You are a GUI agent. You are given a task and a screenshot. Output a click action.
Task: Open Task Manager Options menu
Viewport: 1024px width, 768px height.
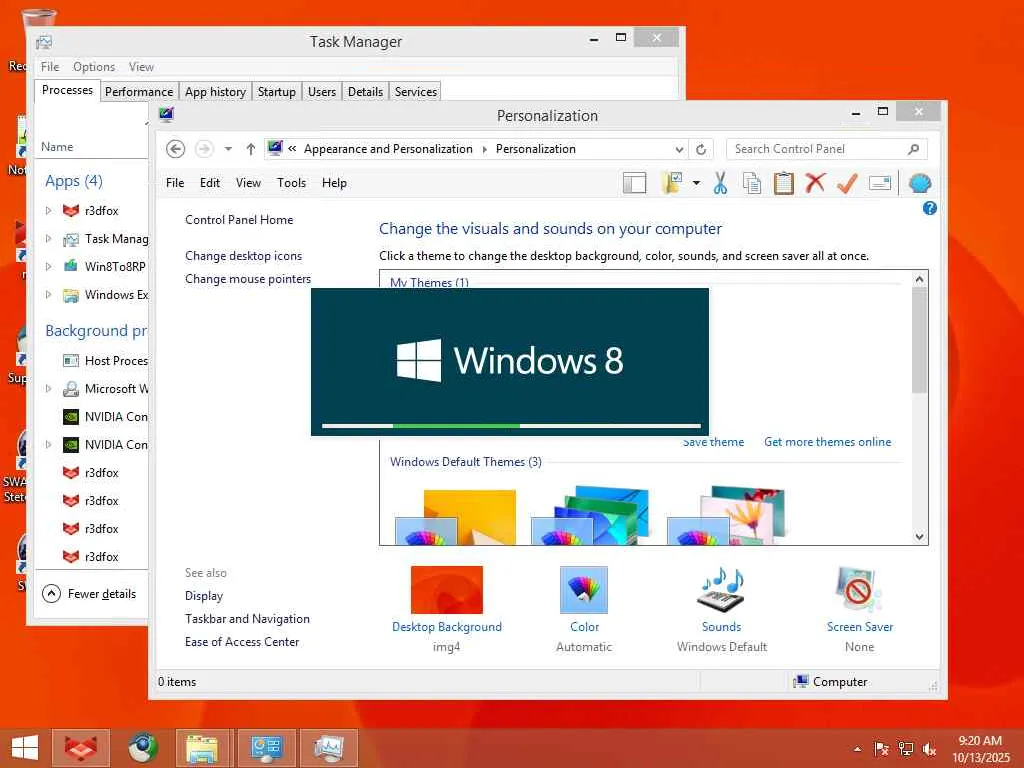click(94, 67)
